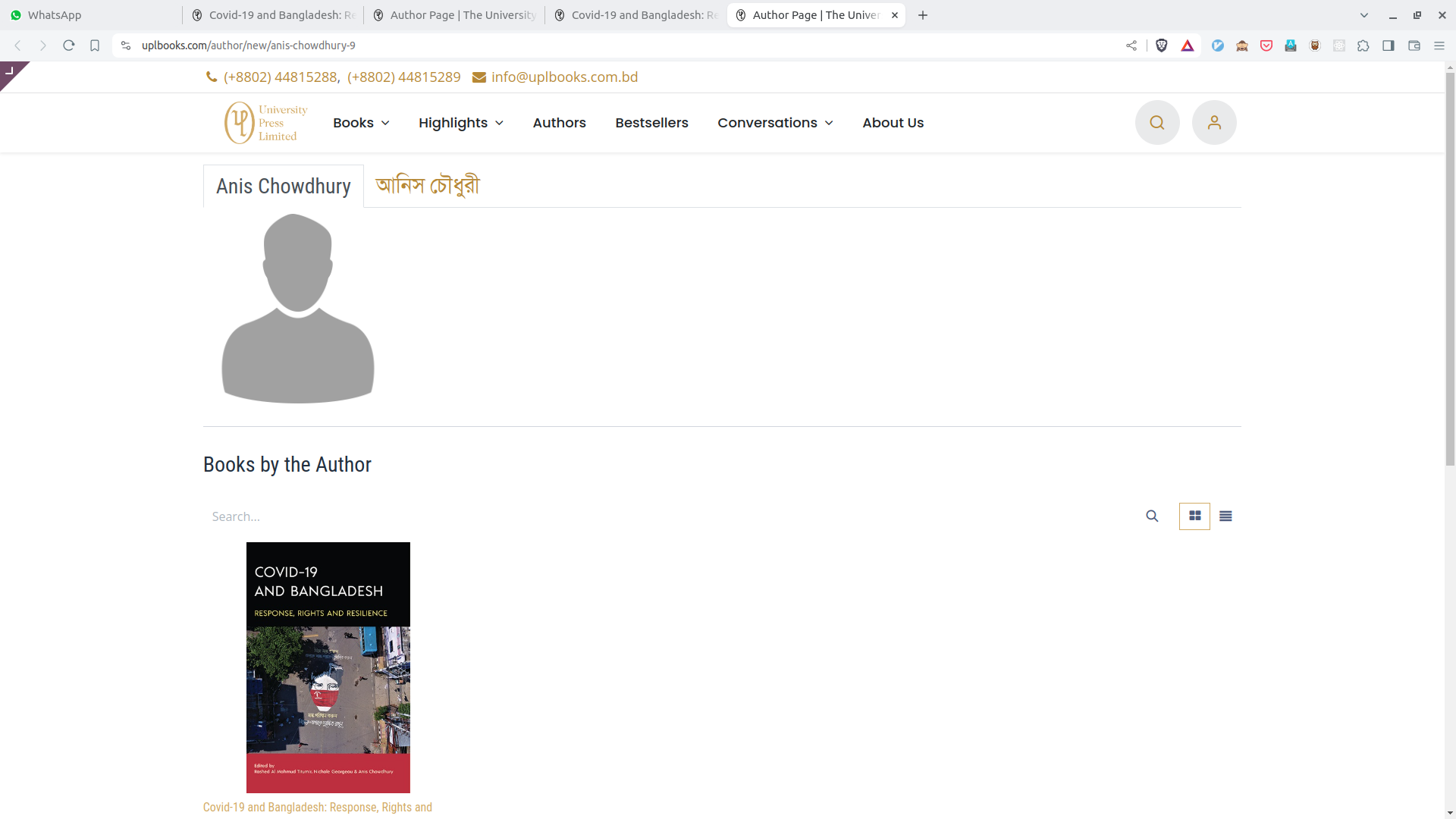The width and height of the screenshot is (1456, 819).
Task: Click the Covid-19 and Bangladesh book cover
Action: 328,667
